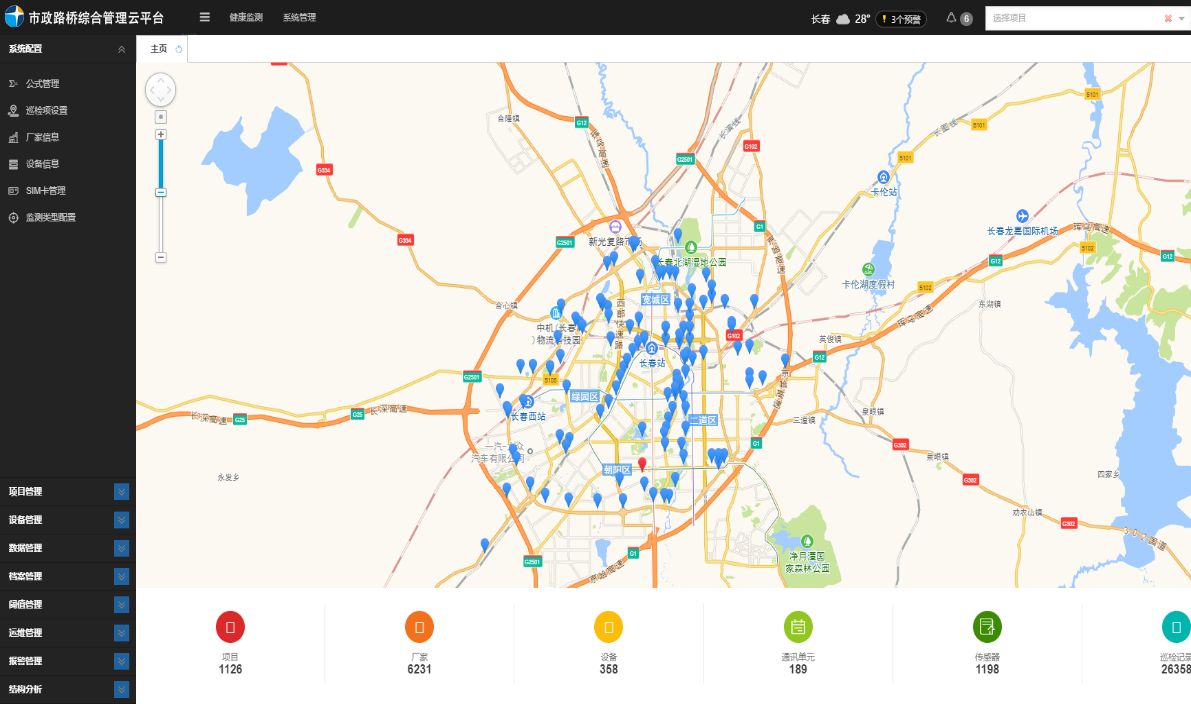Open the 选择项目 dropdown arrow
Viewport: 1191px width, 704px height.
(1183, 18)
